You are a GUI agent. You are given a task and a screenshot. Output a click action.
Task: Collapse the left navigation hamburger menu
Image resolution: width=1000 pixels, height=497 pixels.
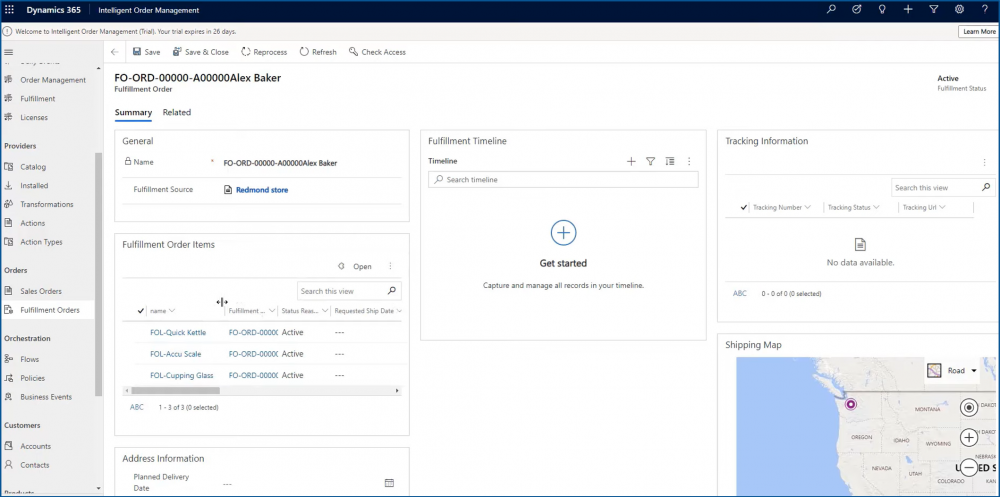[9, 52]
